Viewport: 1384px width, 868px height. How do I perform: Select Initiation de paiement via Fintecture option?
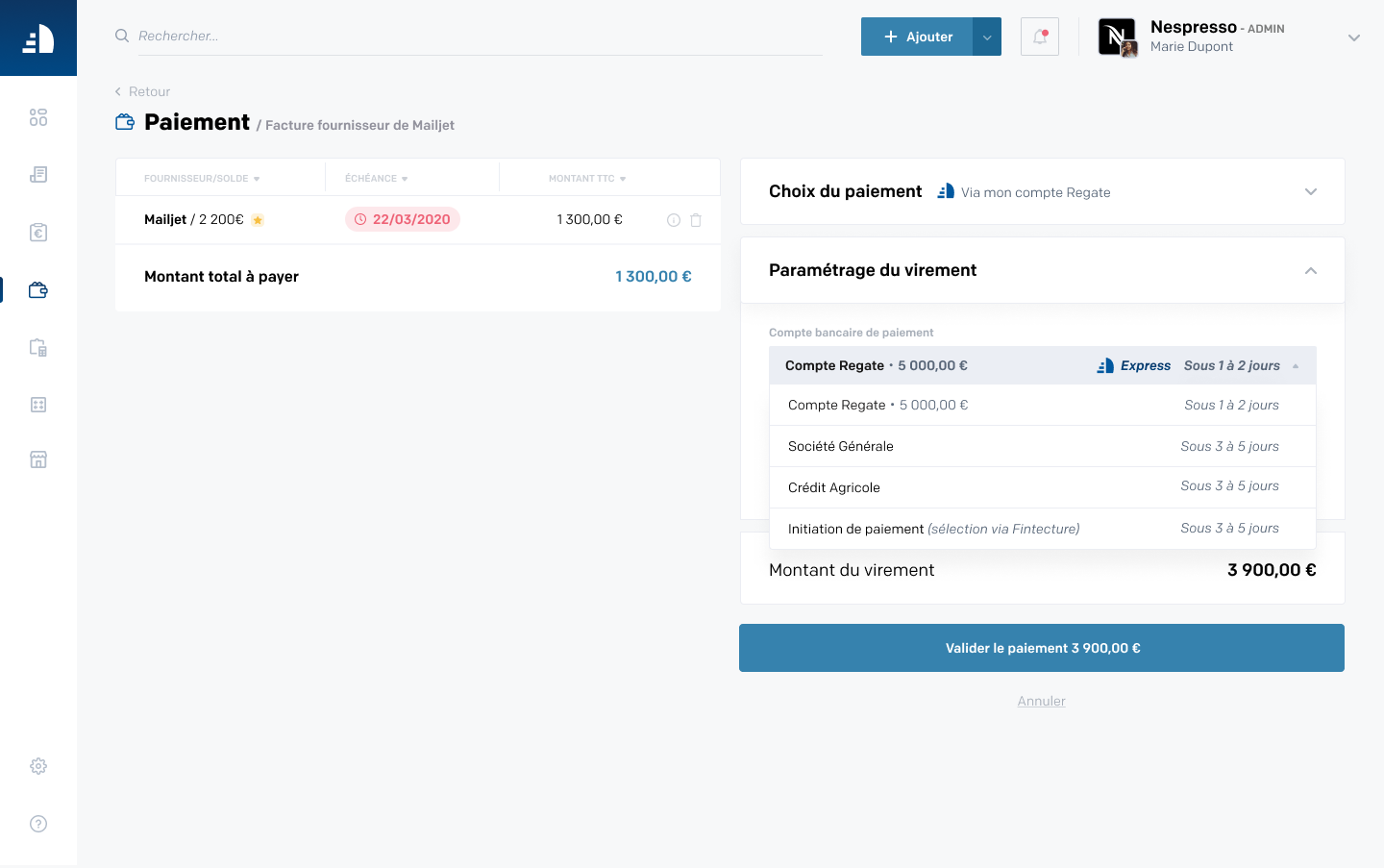pyautogui.click(x=1043, y=529)
